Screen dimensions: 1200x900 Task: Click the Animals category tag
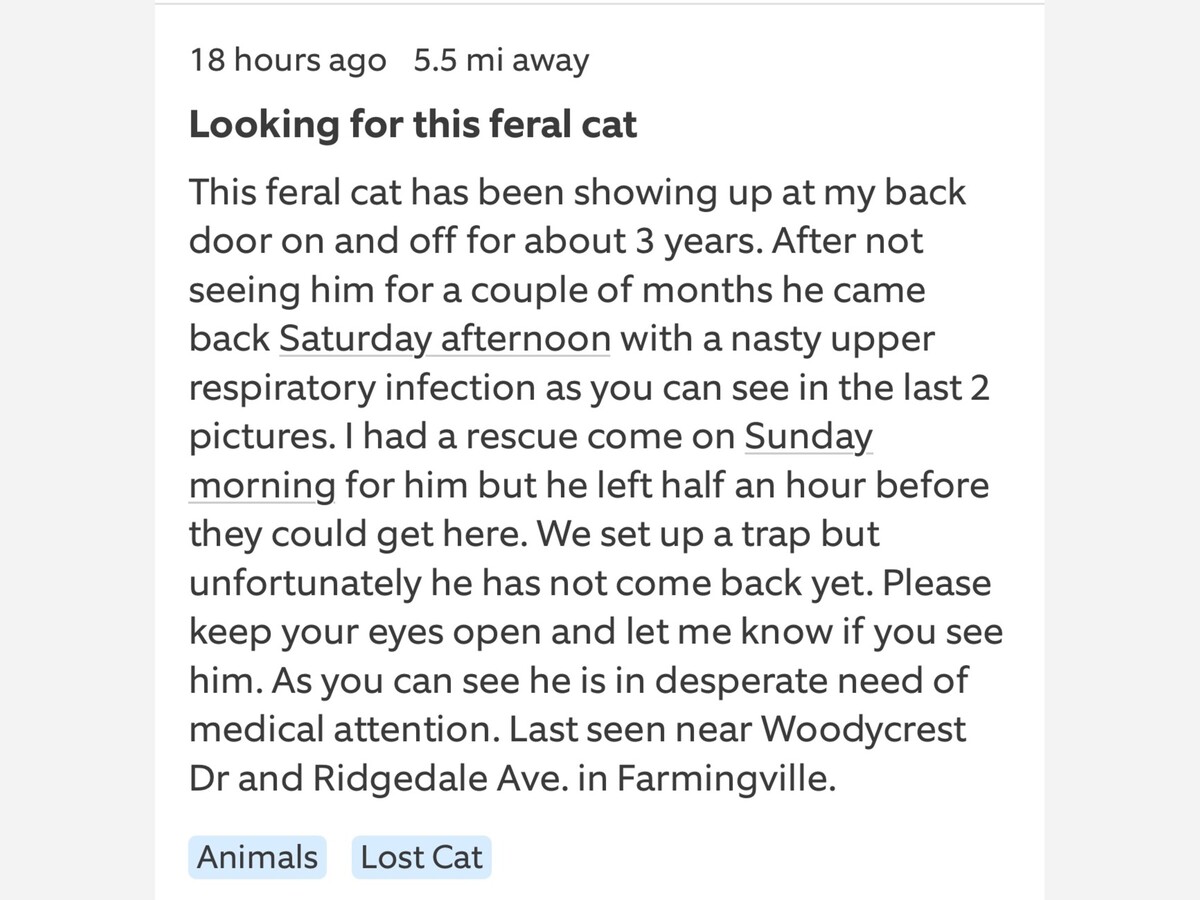click(x=257, y=857)
